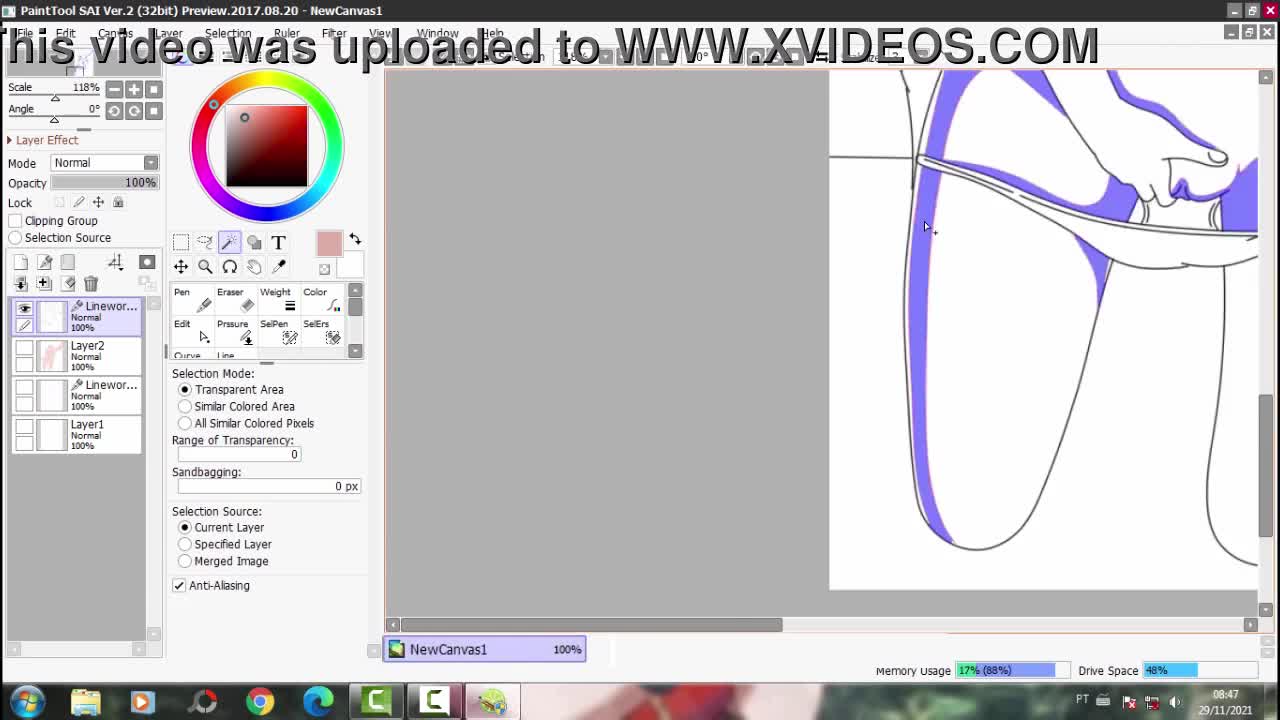The image size is (1280, 720).
Task: Select the Move layer tool
Action: tap(181, 267)
